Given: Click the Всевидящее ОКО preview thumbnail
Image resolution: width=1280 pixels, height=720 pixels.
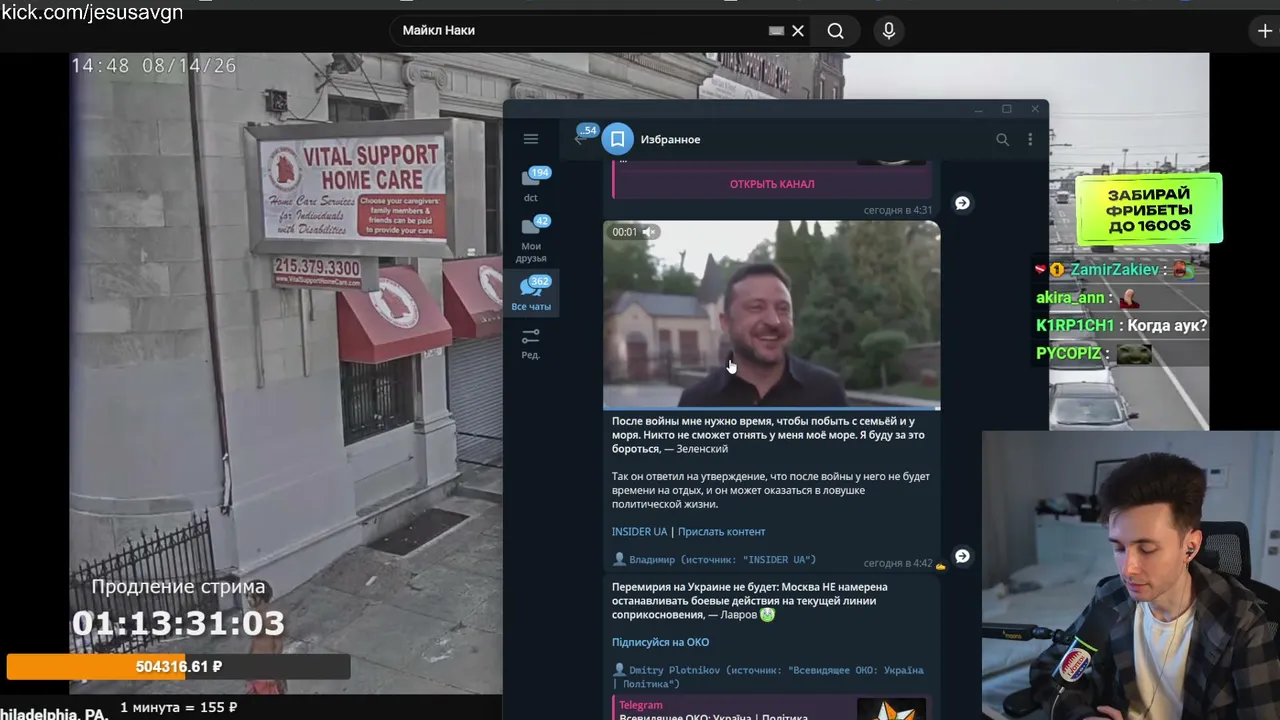Looking at the screenshot, I should (x=891, y=710).
